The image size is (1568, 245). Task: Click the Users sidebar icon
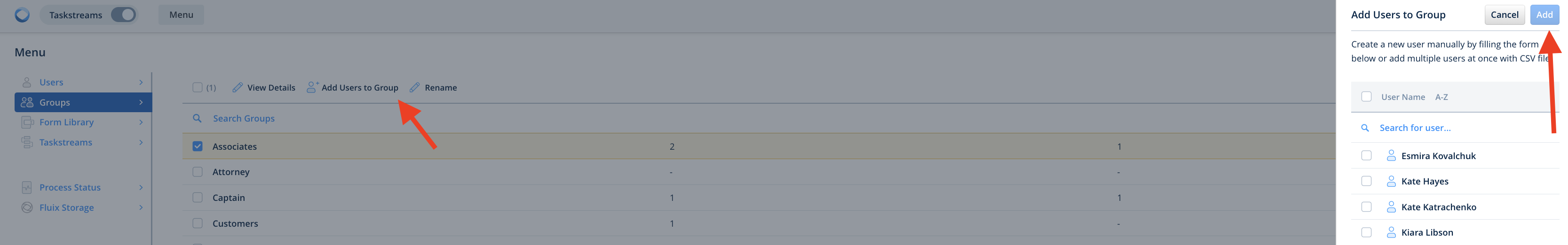(27, 82)
